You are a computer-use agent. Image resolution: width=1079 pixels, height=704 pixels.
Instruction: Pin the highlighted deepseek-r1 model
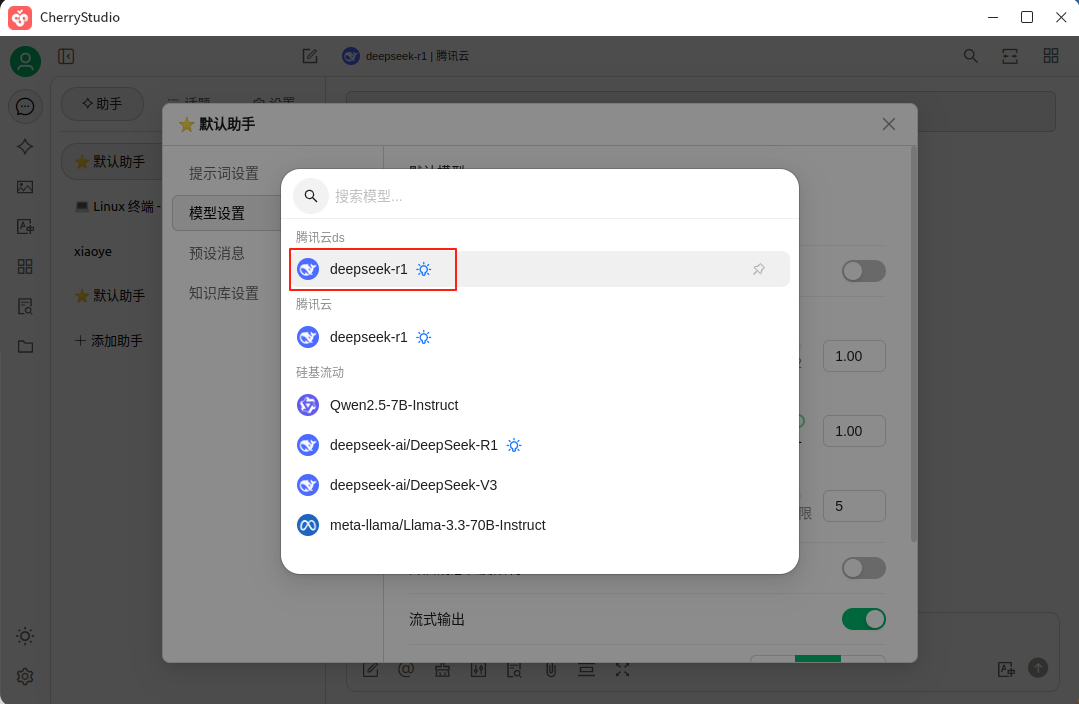758,269
